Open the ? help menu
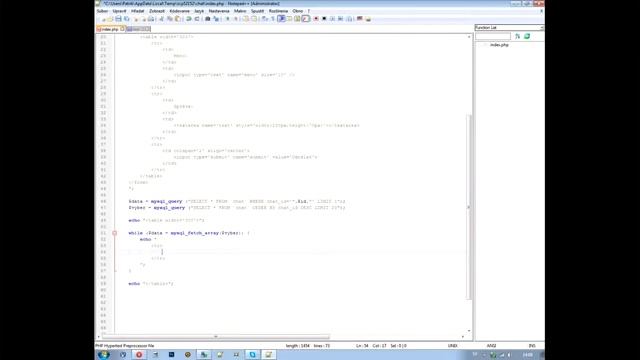 309,11
